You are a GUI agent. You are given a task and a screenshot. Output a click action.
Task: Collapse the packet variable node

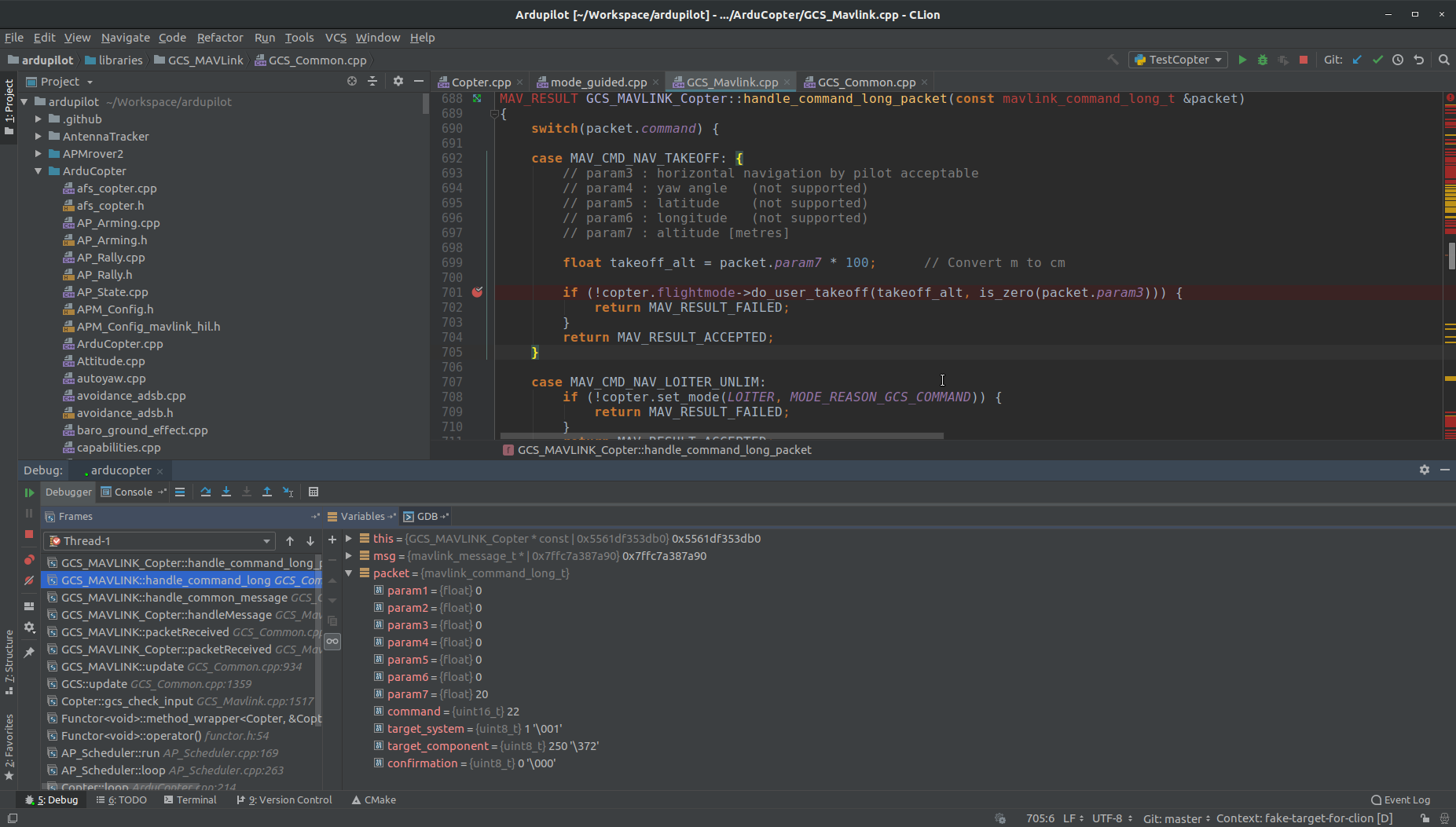(349, 573)
